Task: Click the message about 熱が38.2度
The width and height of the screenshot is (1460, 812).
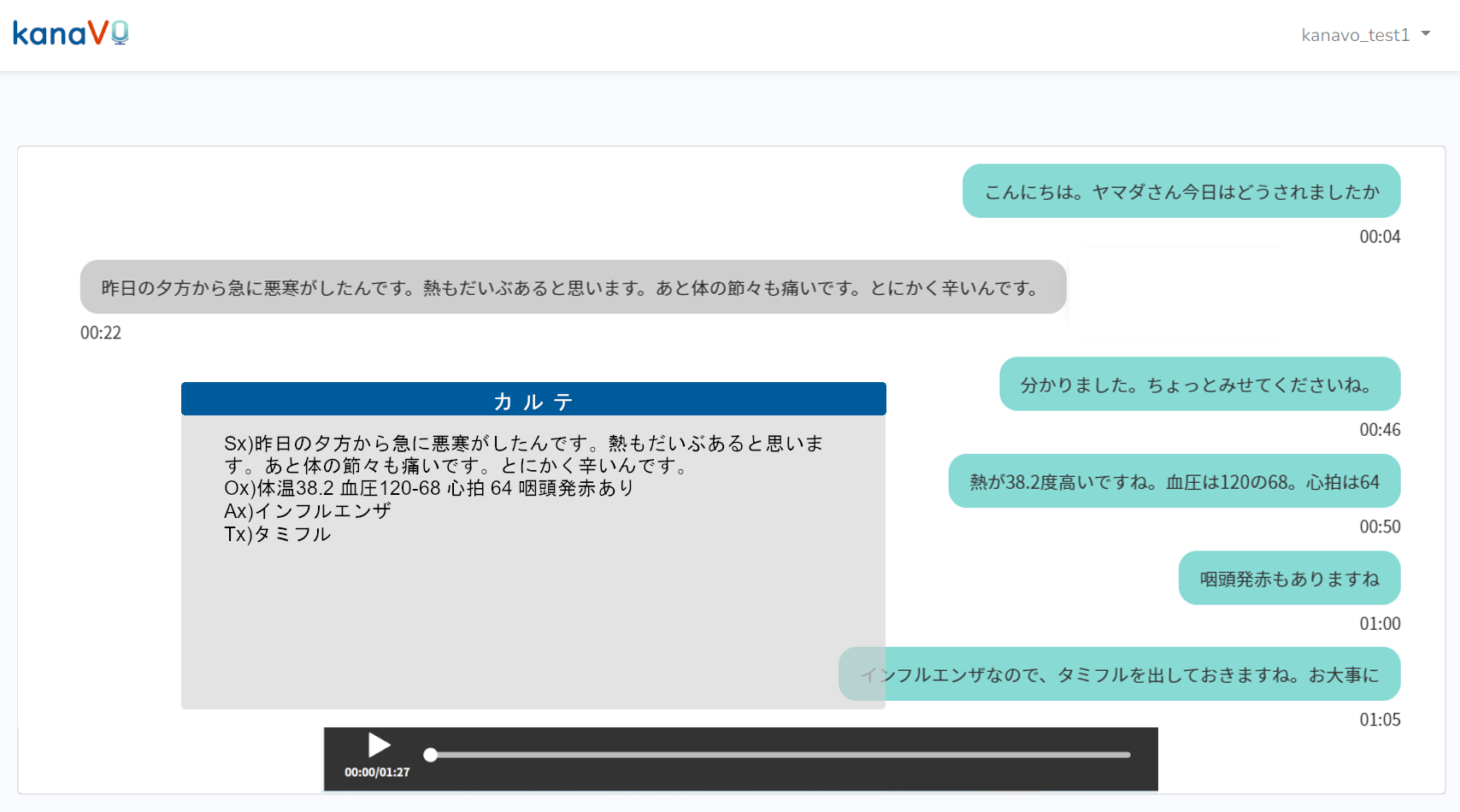Action: pyautogui.click(x=1174, y=482)
